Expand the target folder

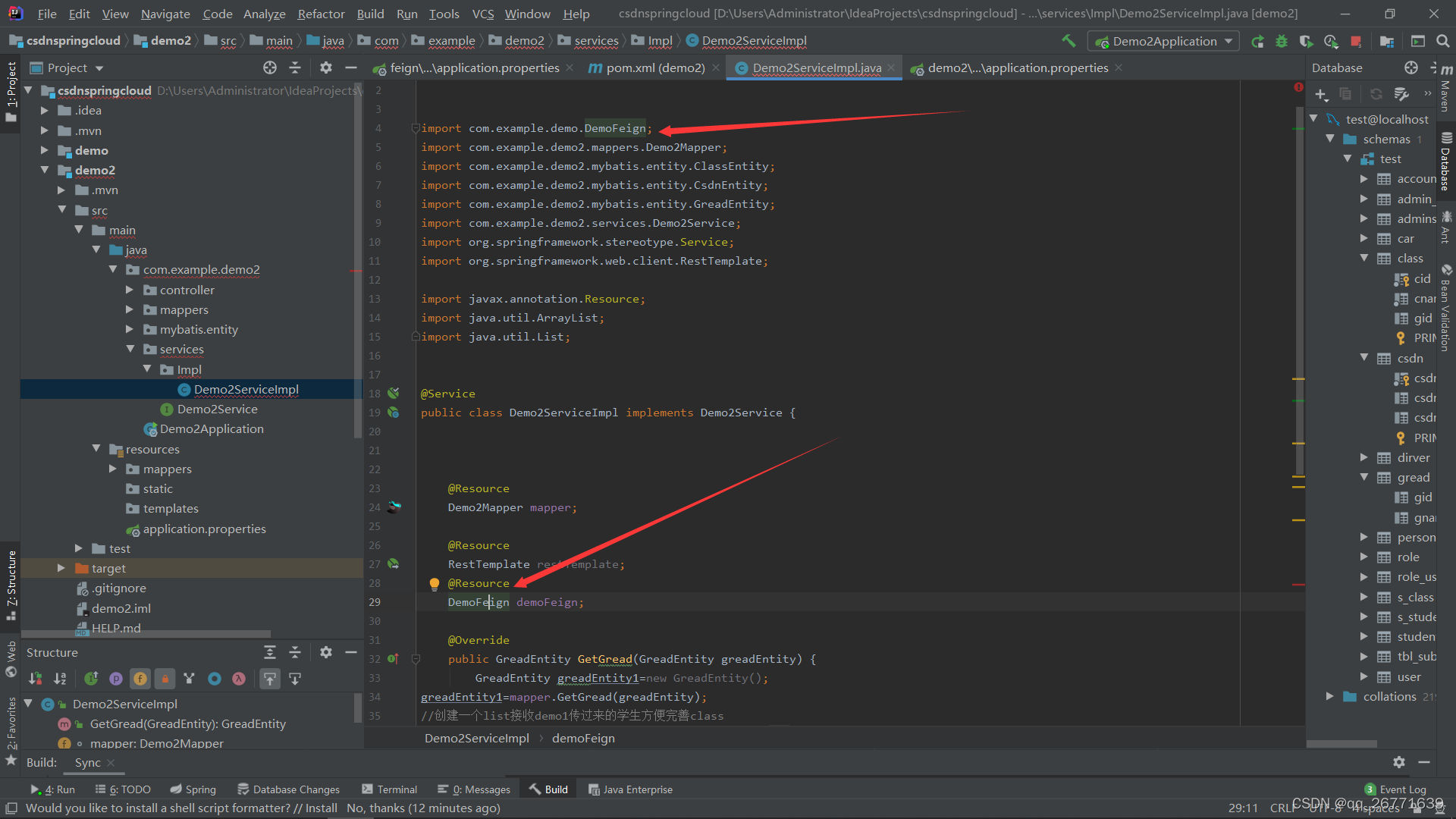61,568
